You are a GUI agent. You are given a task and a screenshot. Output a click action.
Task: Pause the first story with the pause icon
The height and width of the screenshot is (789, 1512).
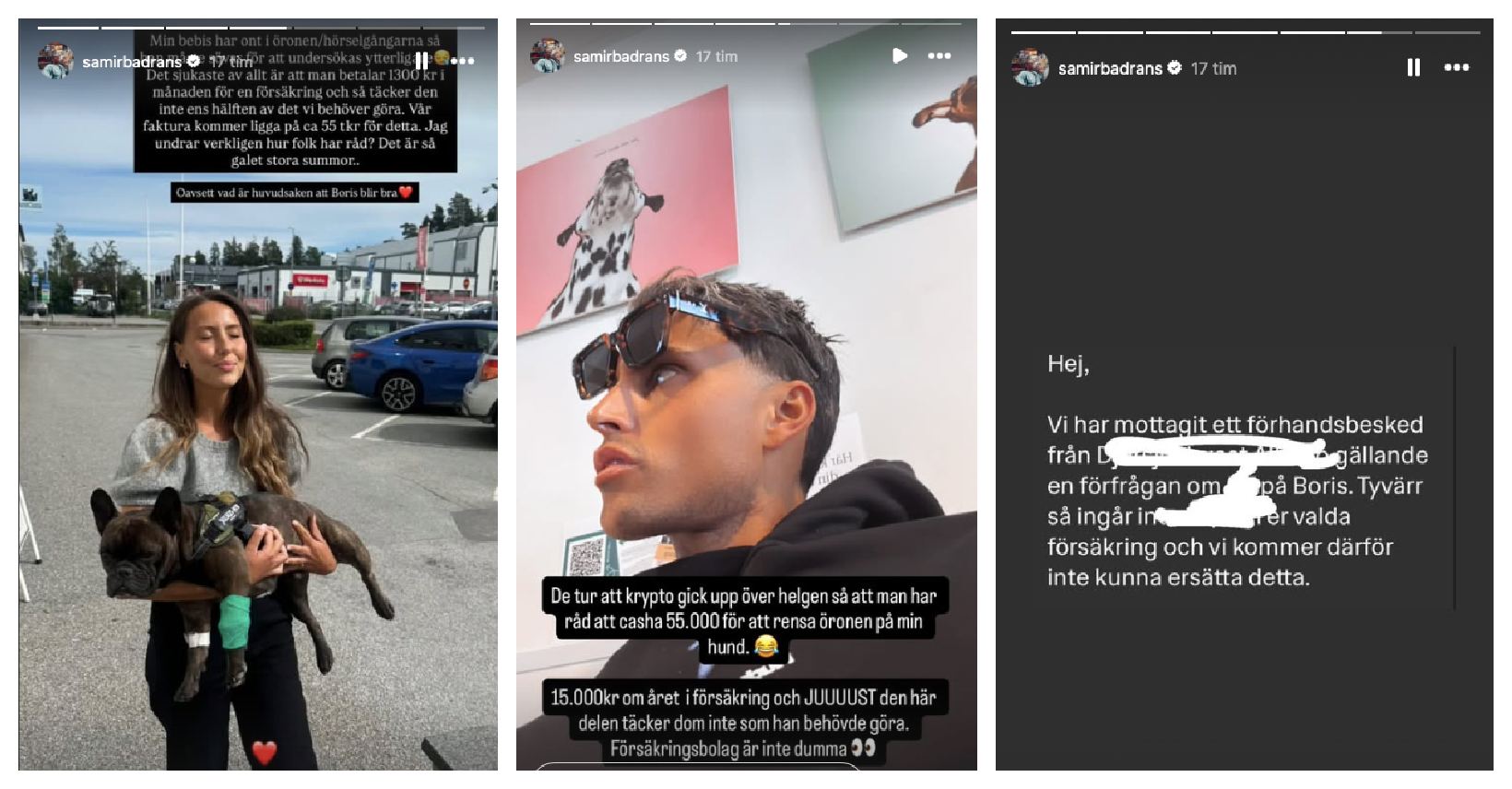[421, 61]
